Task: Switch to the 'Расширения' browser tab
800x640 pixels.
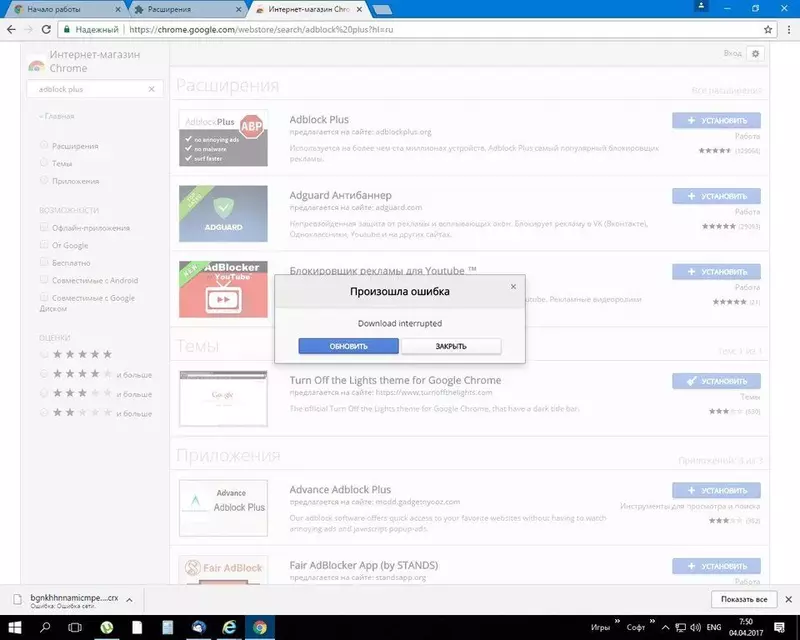Action: point(184,9)
